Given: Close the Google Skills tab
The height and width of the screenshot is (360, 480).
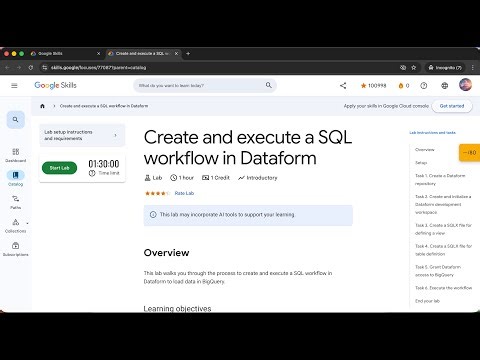Looking at the screenshot, I should 99,53.
